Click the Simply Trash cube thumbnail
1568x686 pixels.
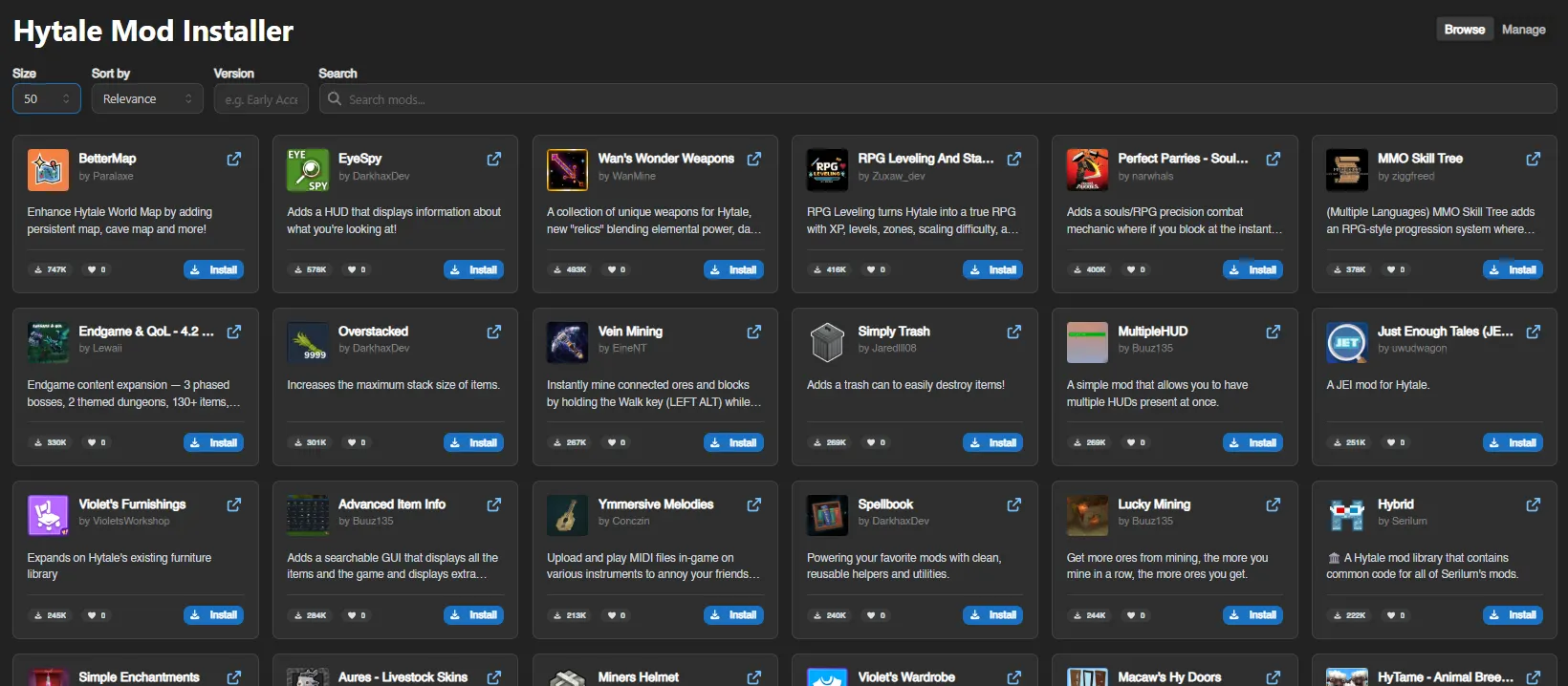coord(827,343)
